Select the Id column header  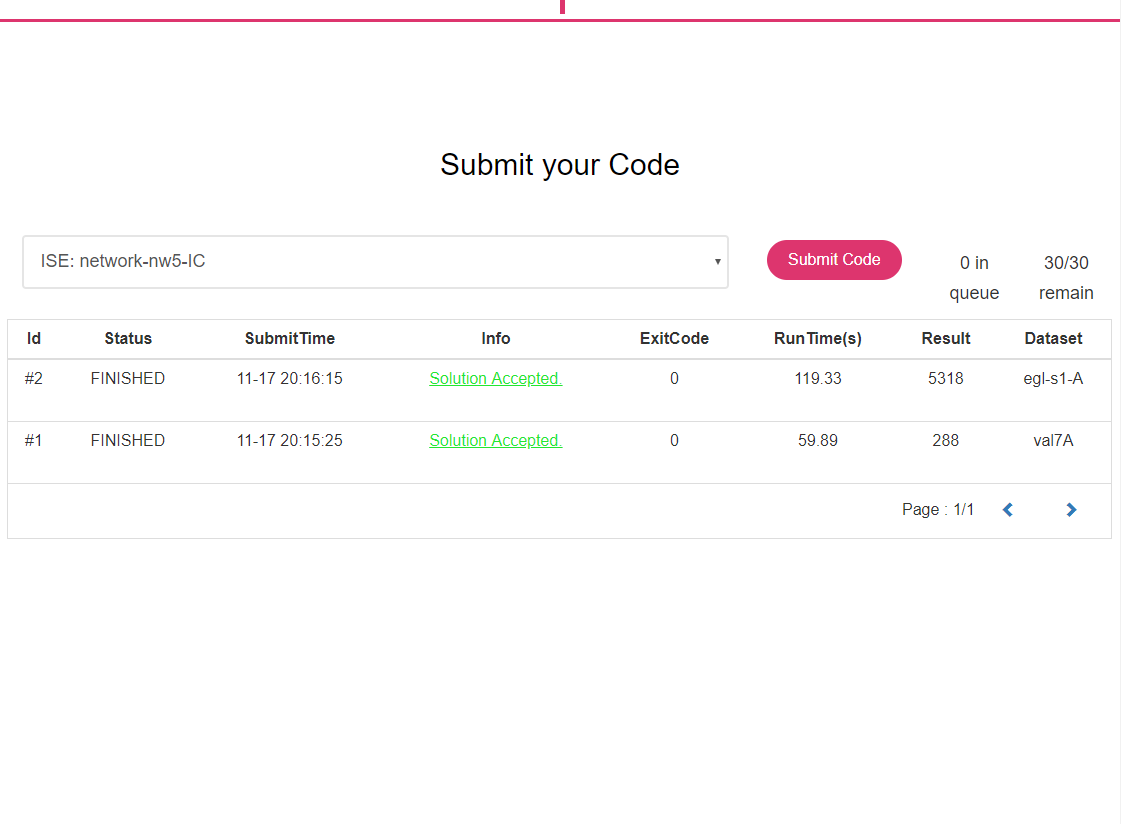[34, 338]
